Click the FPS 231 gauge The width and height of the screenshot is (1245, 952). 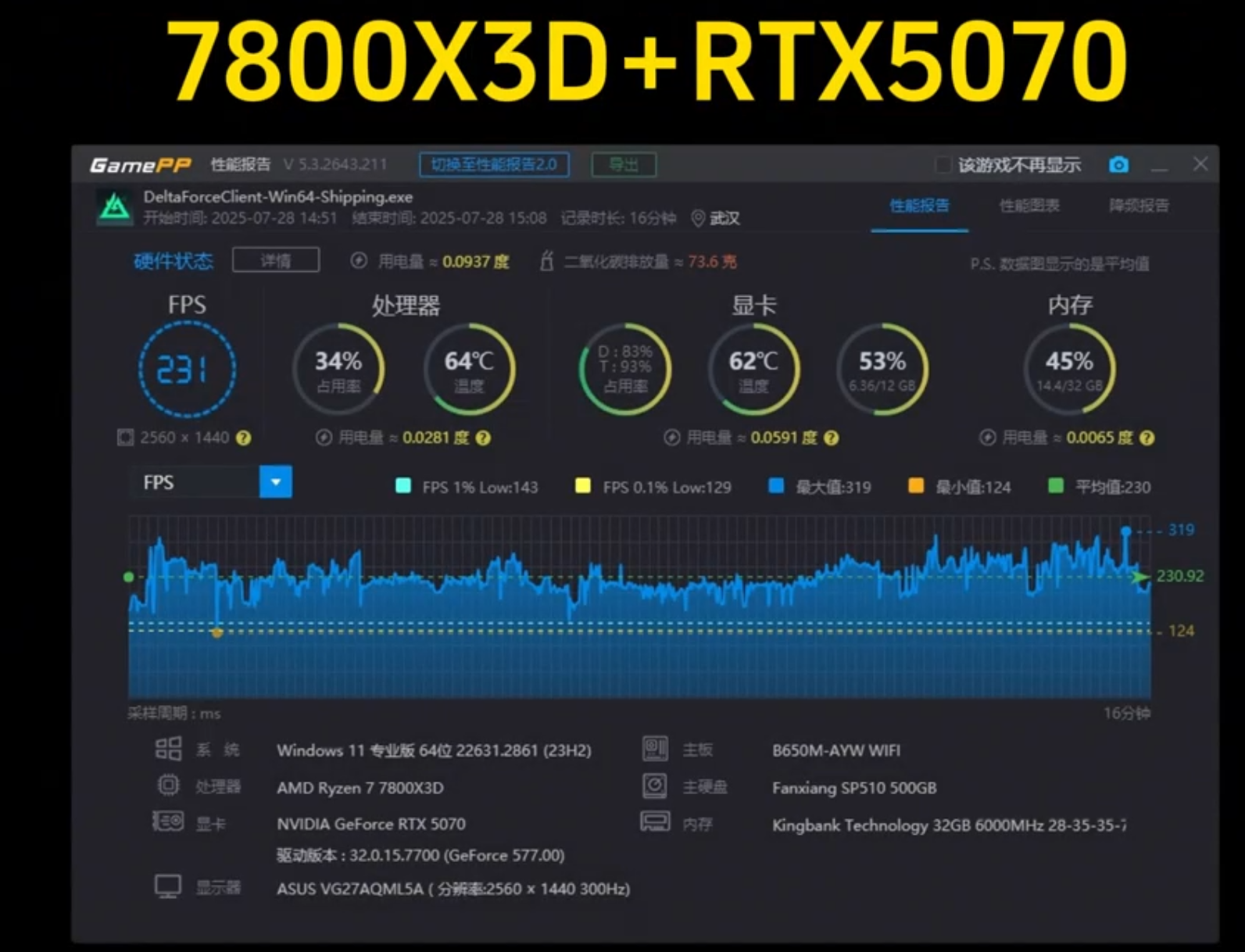pos(187,370)
